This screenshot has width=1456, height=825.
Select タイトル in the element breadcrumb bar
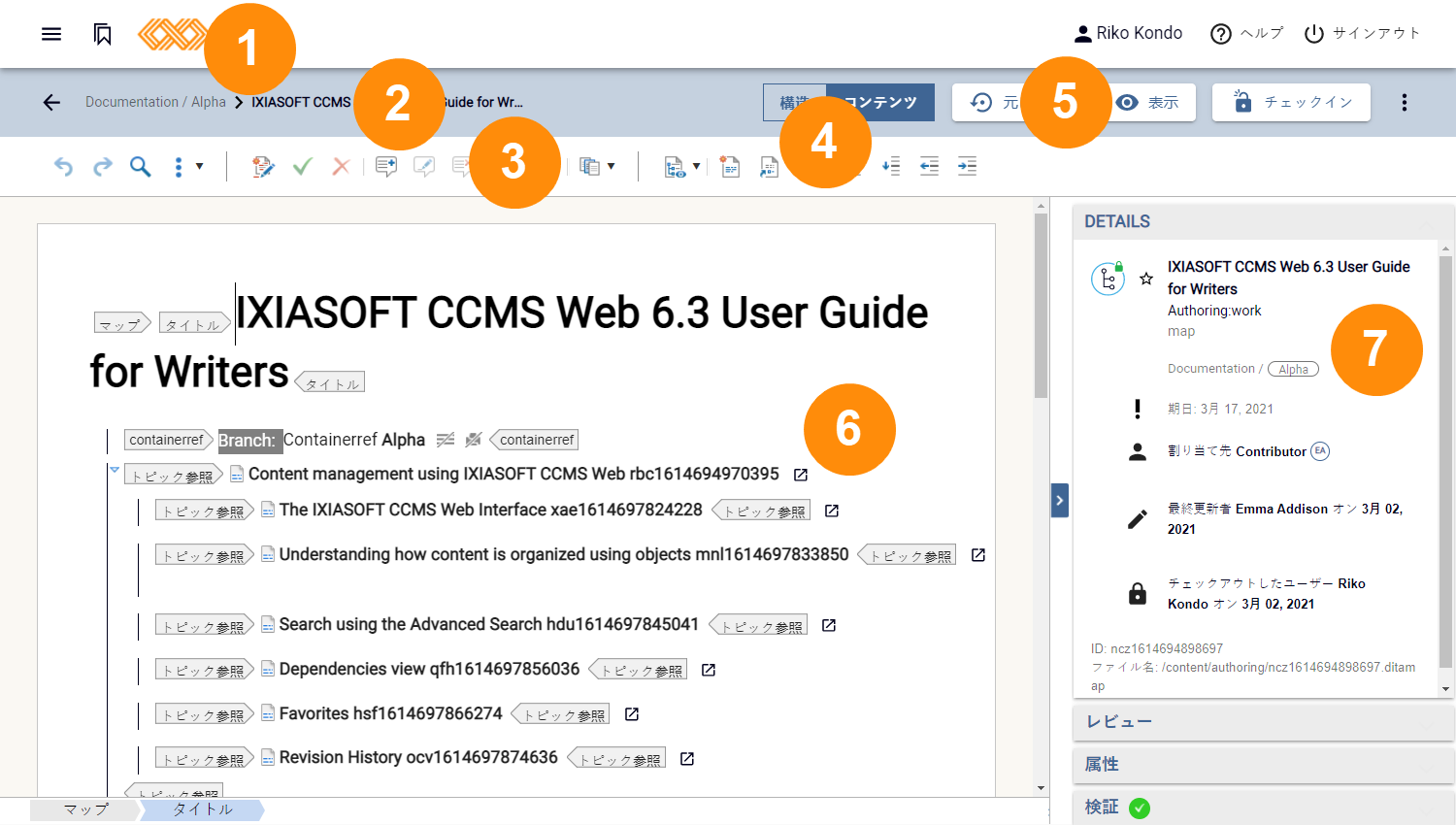coord(202,809)
